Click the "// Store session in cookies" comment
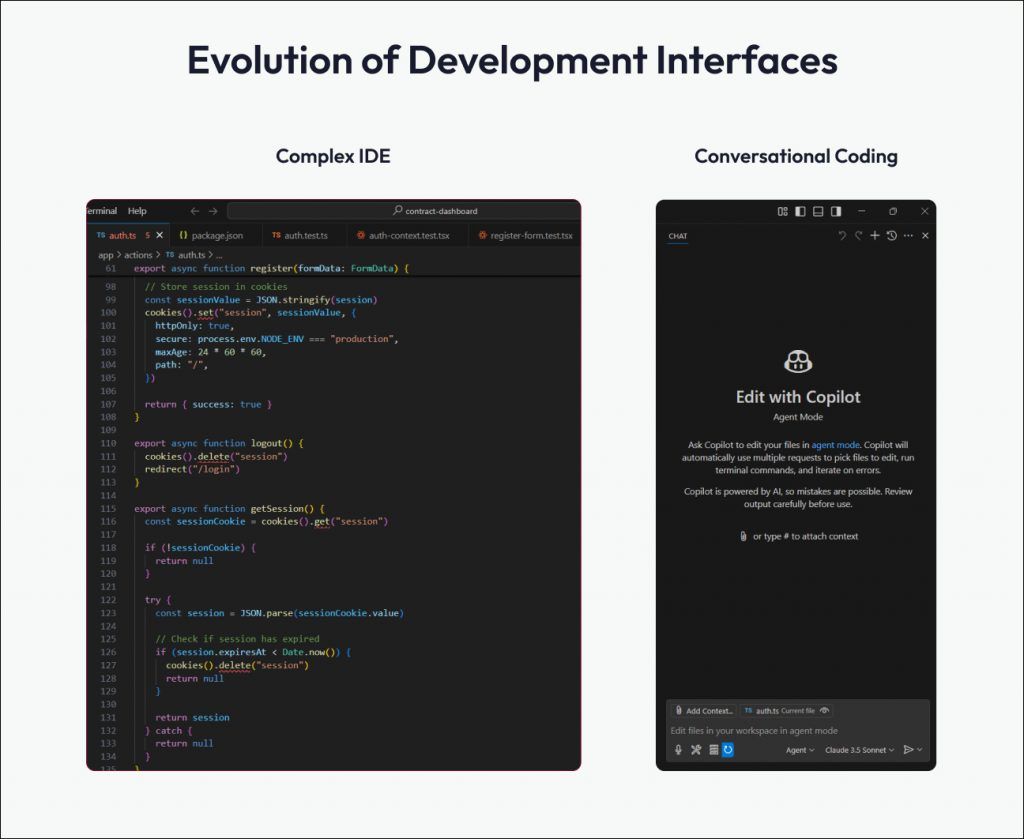Screen dimensions: 1024x839 [x=216, y=287]
